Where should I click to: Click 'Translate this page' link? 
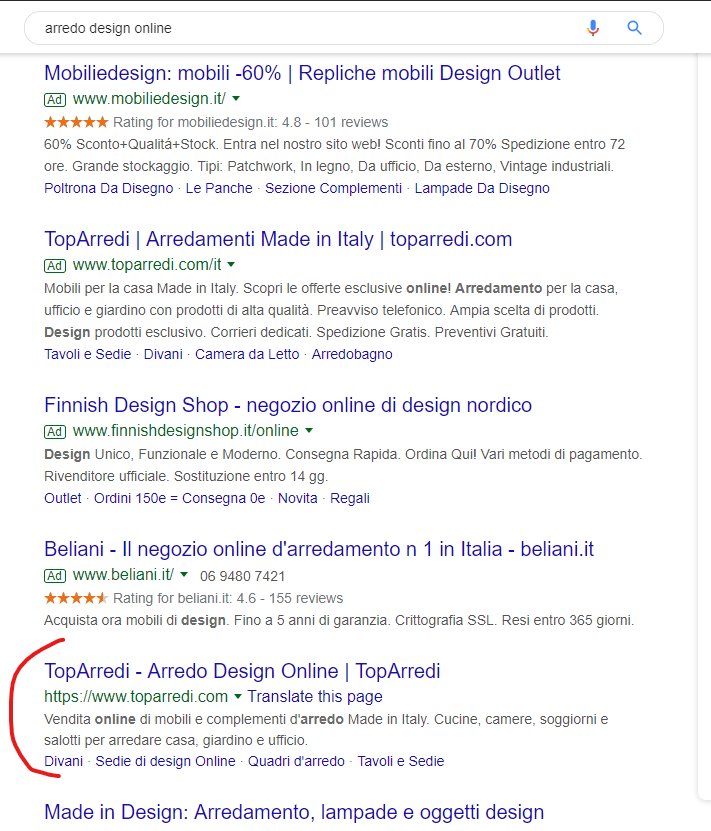[x=315, y=696]
